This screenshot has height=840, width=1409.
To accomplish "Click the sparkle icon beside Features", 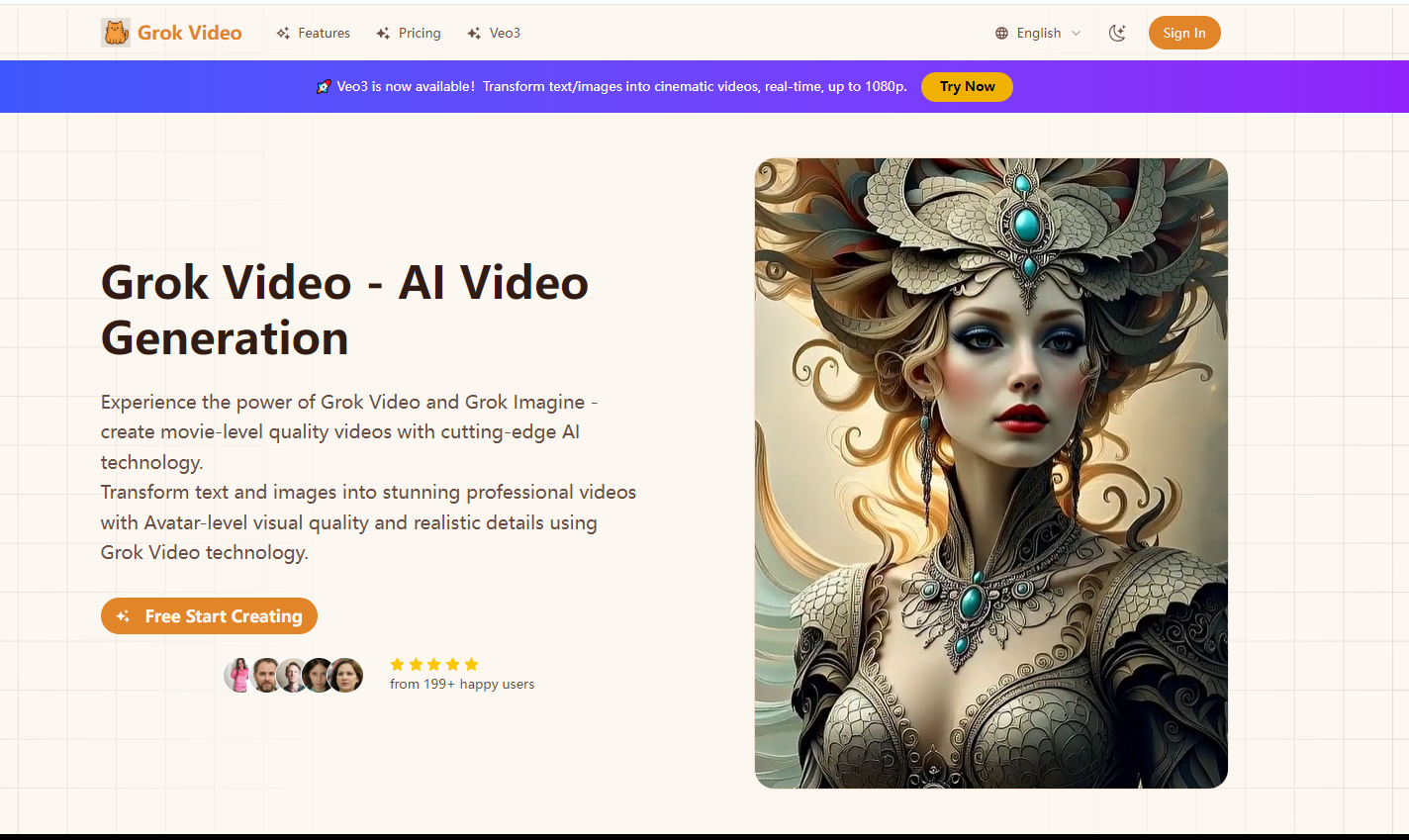I will [x=283, y=34].
